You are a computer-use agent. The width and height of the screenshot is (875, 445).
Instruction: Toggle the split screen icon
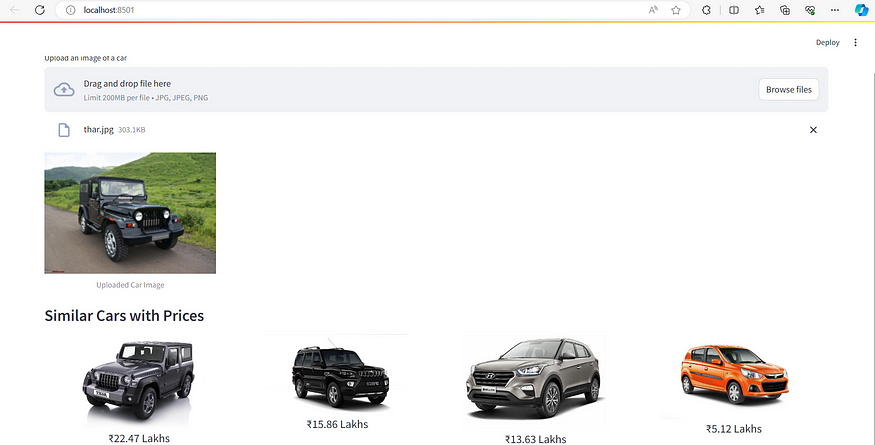(734, 10)
